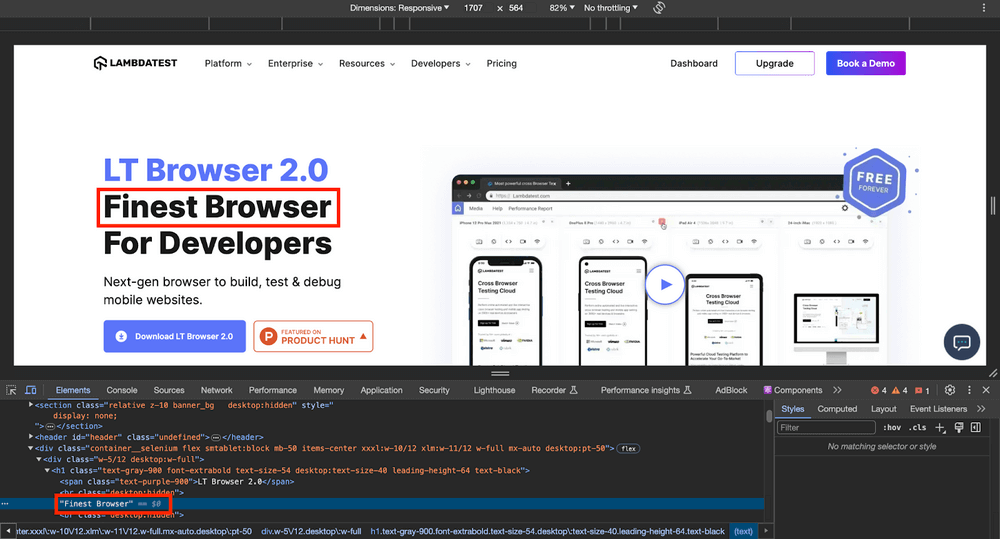The image size is (1000, 539).
Task: Open the Dashboard link
Action: point(694,63)
